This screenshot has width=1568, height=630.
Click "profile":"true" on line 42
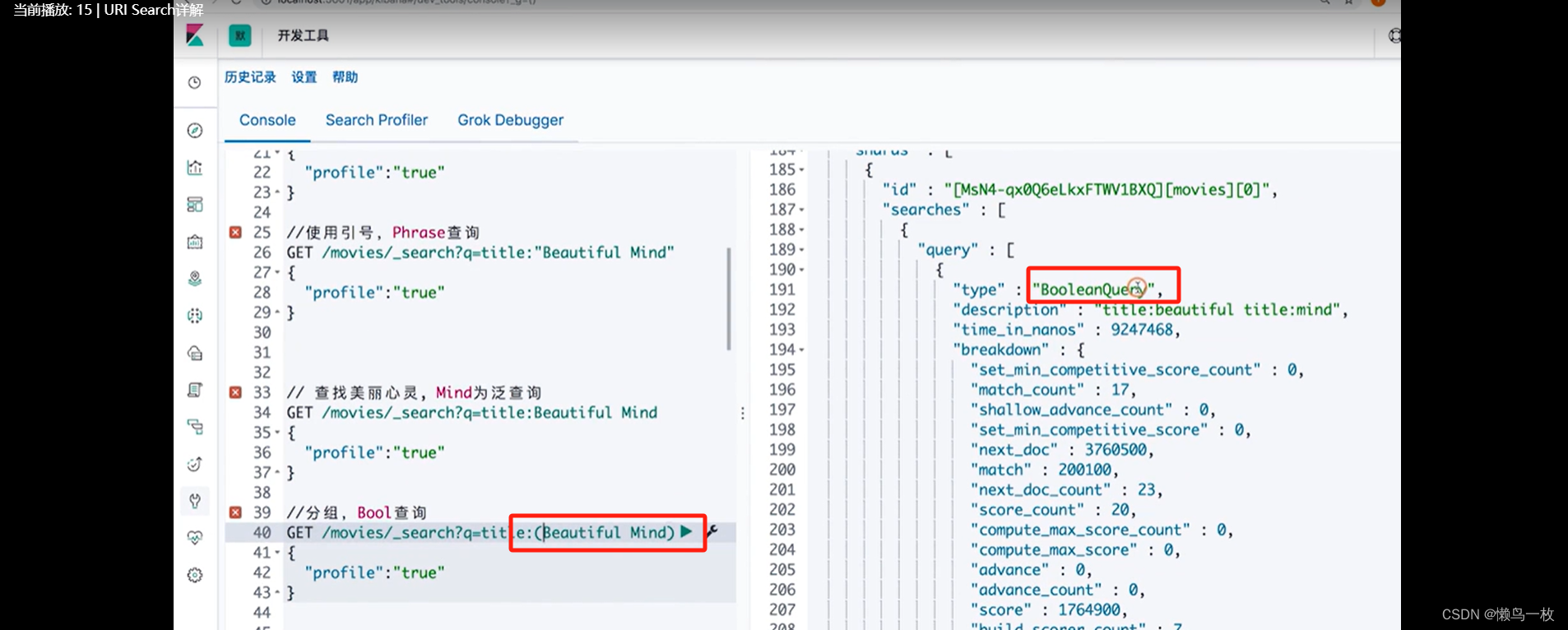(374, 573)
